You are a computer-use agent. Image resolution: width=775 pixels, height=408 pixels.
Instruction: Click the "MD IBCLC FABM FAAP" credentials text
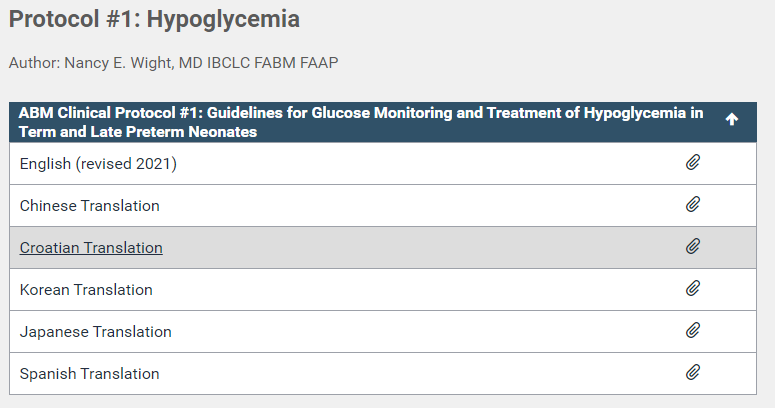258,63
